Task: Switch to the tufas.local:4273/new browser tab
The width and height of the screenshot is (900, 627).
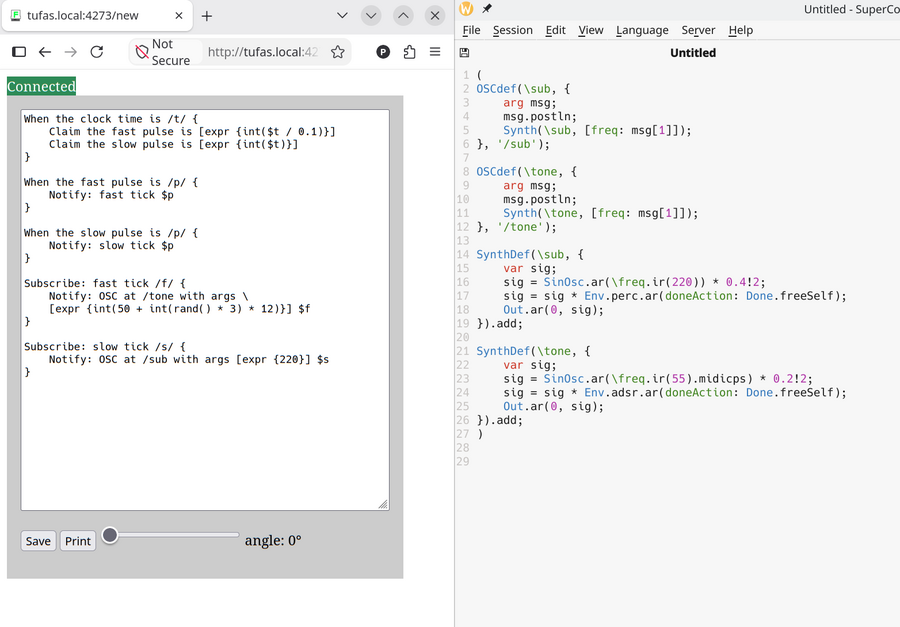Action: coord(96,16)
